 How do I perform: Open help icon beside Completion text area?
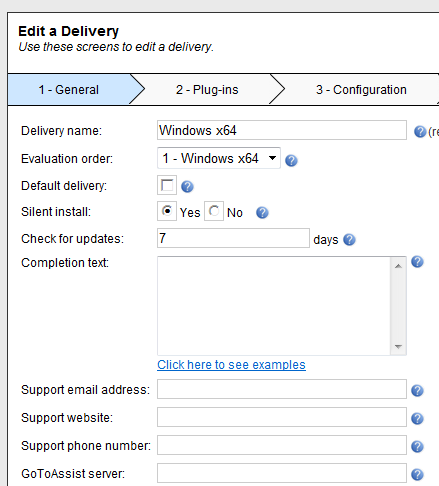(417, 262)
